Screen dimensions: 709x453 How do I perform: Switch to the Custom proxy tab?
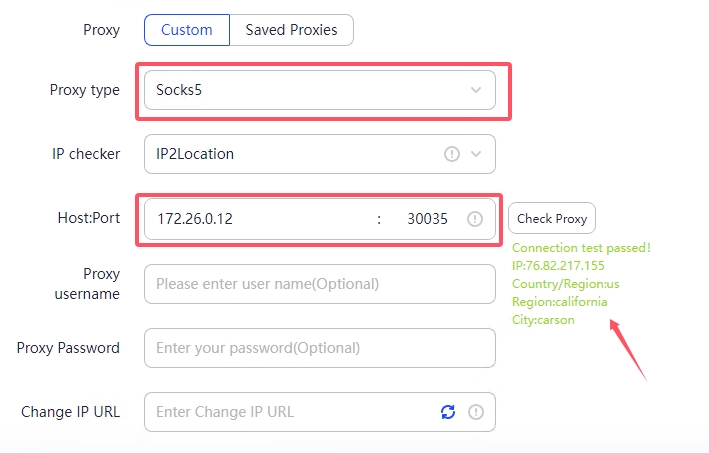click(187, 30)
